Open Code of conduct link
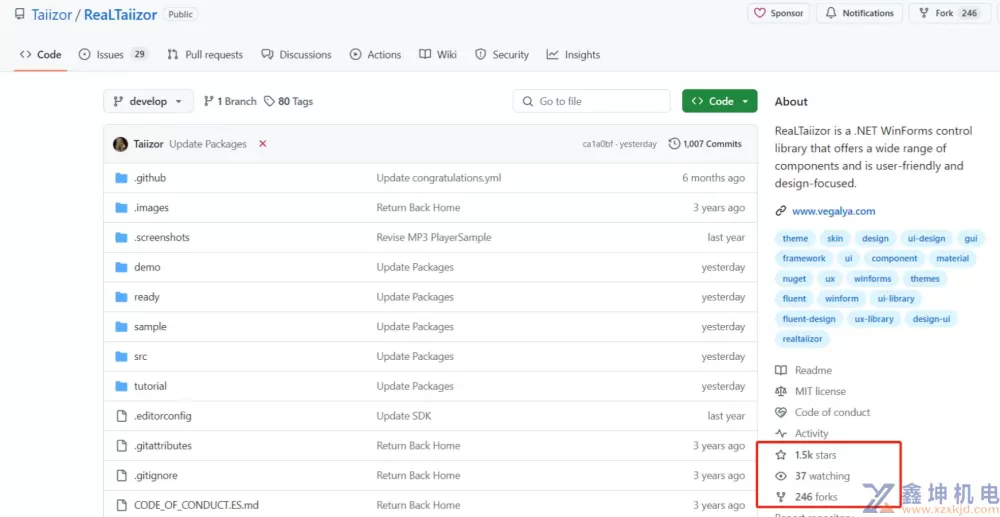The height and width of the screenshot is (517, 1000). pos(823,412)
